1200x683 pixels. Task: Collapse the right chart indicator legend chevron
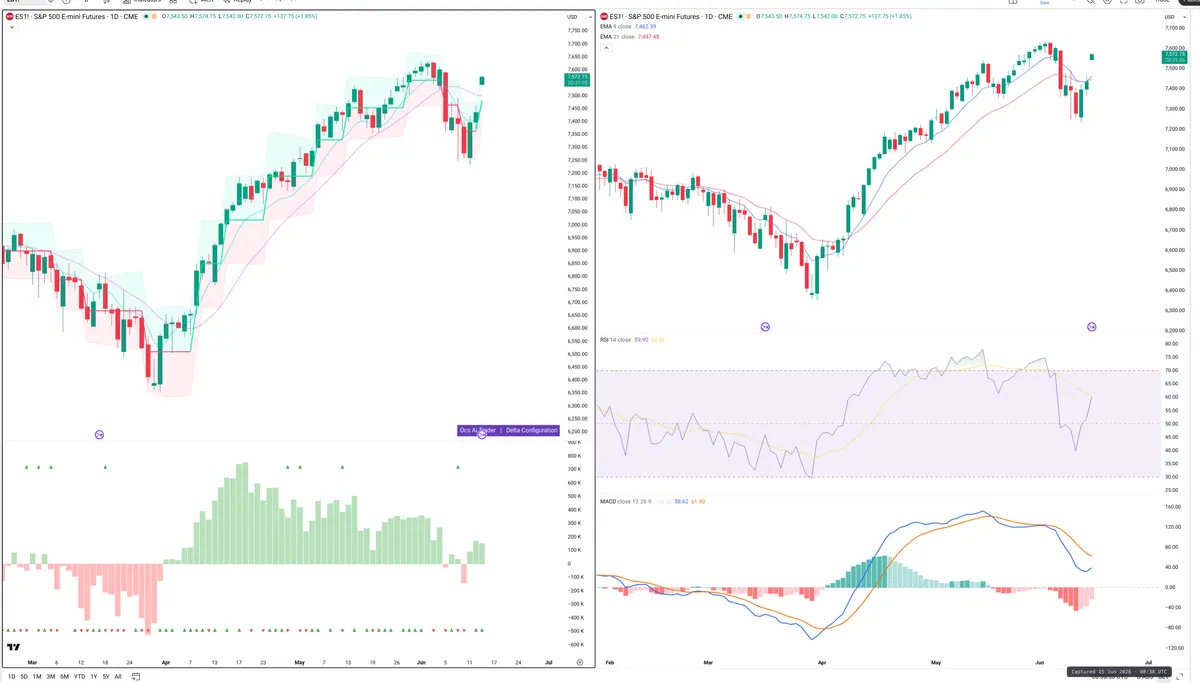(606, 48)
